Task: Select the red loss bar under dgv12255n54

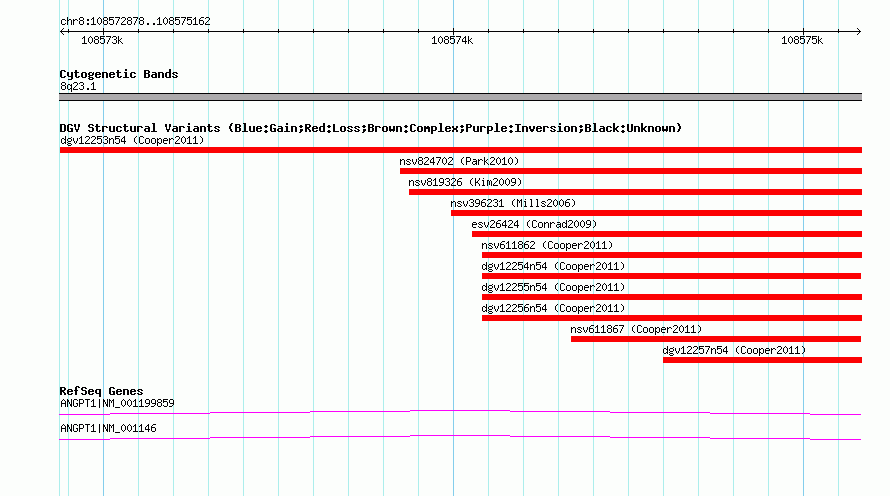Action: [x=671, y=297]
